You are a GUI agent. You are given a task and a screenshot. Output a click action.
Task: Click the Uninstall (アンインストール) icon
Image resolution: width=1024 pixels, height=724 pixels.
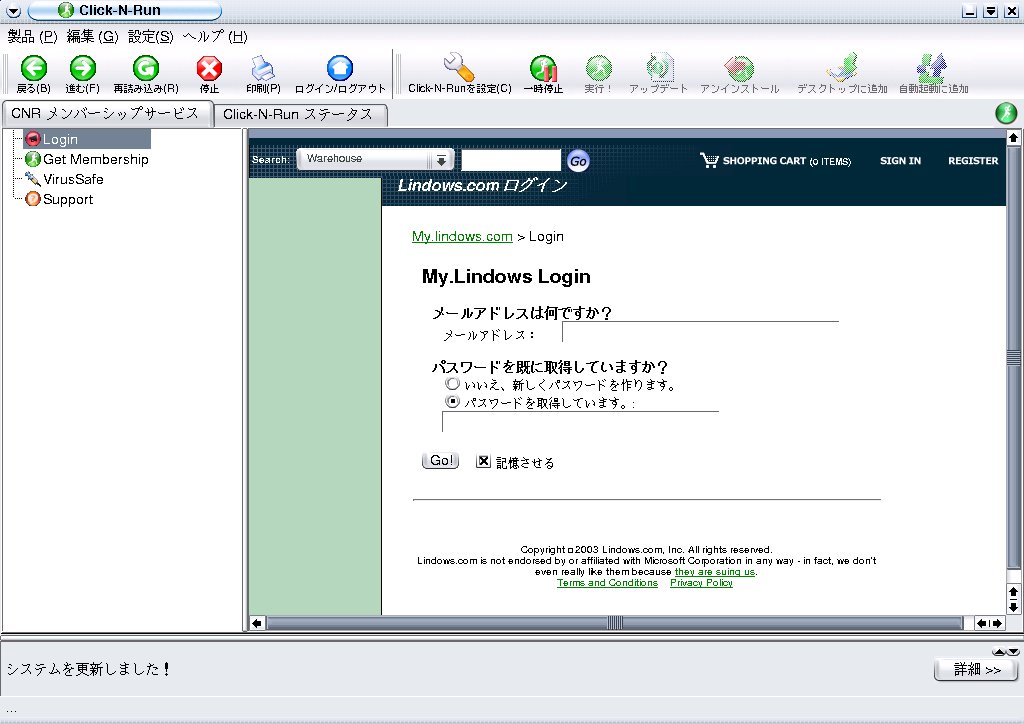pos(739,68)
